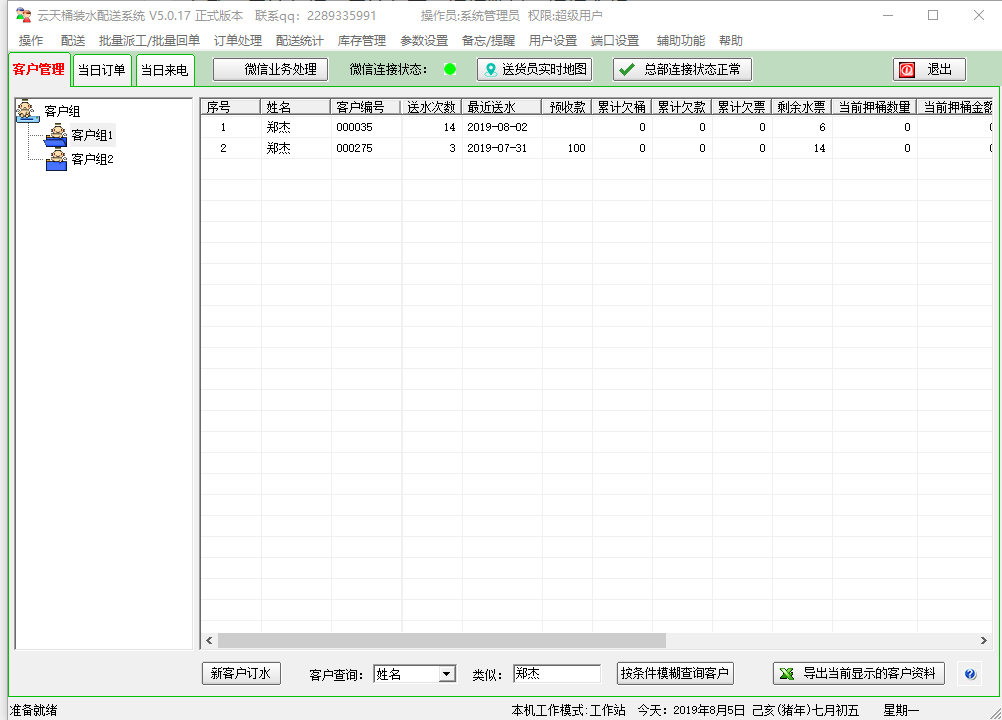Run 按条件模糊查询客户 search
This screenshot has width=1002, height=720.
(x=675, y=673)
